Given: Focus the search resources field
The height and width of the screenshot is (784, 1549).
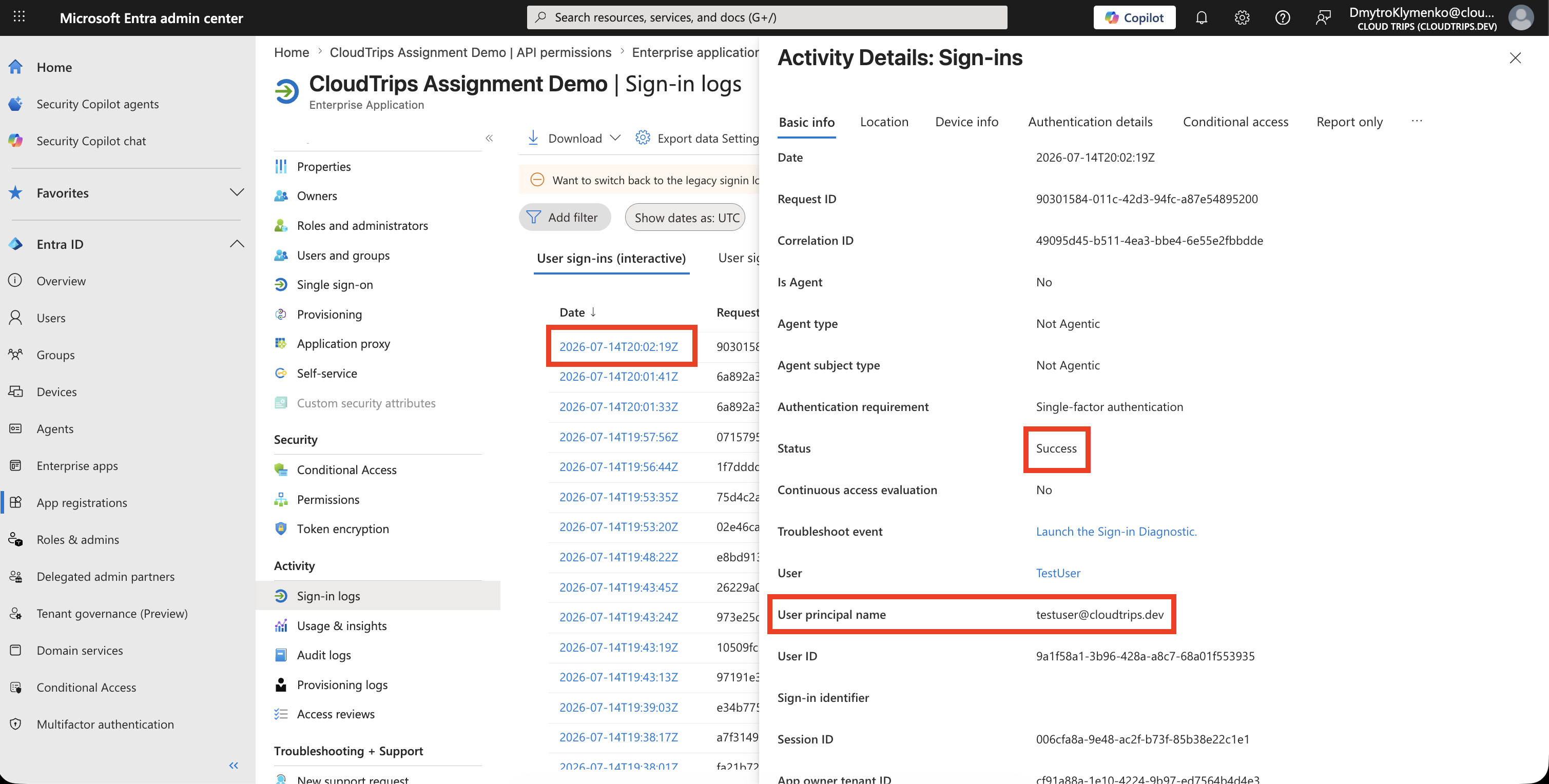Looking at the screenshot, I should pyautogui.click(x=767, y=17).
